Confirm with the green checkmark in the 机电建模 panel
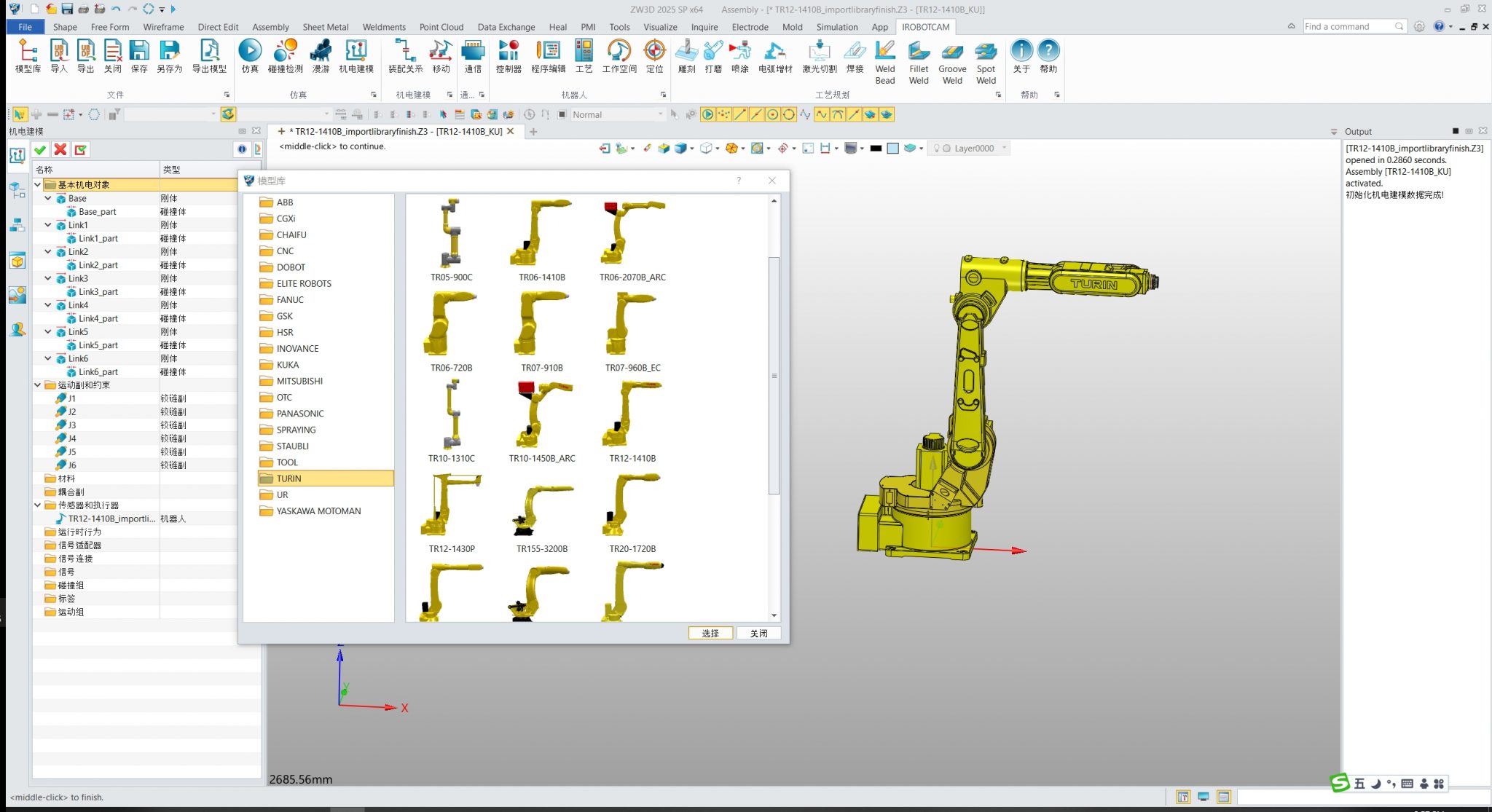This screenshot has height=812, width=1492. 40,149
